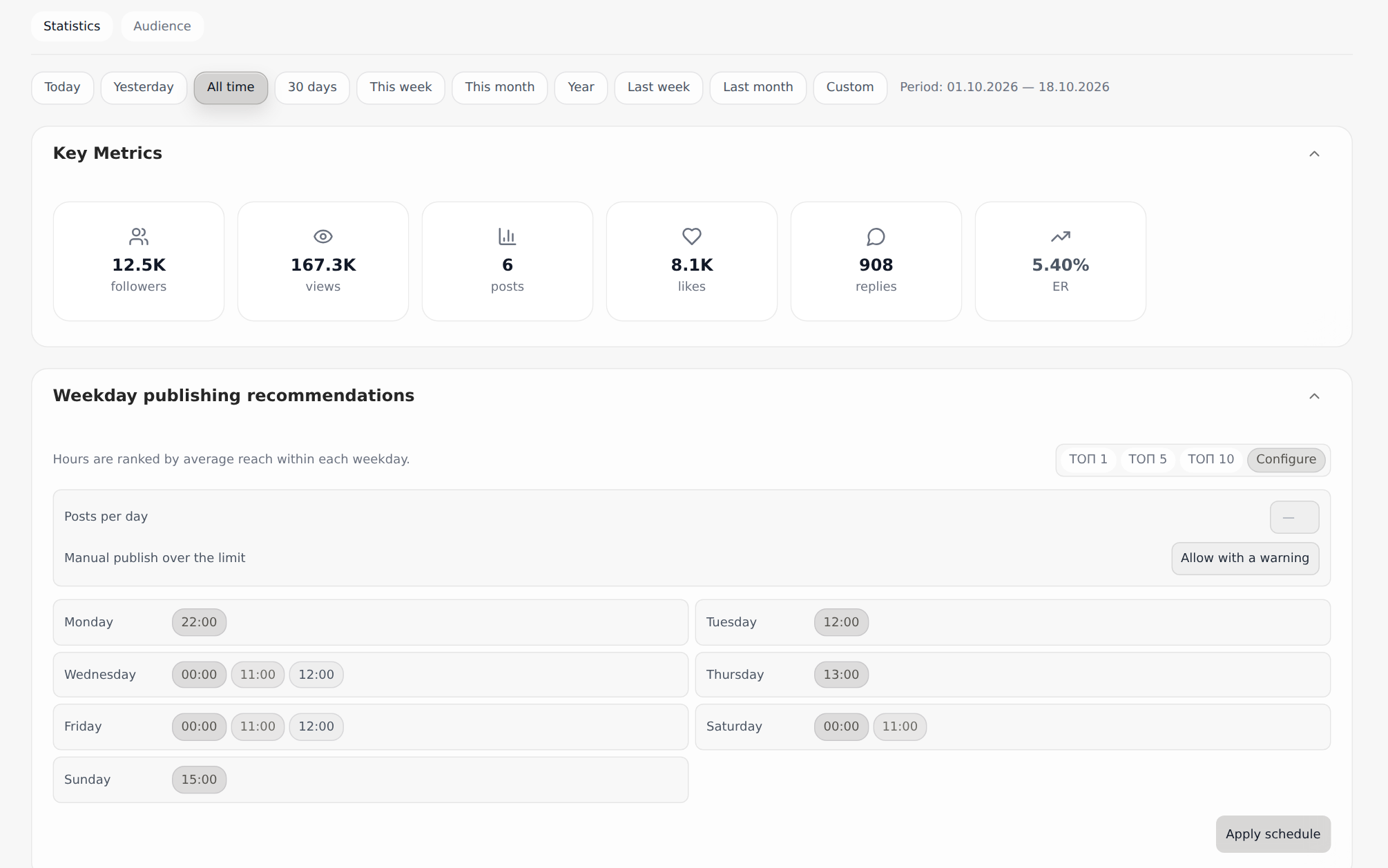Click the Apply schedule button
Viewport: 1388px width, 868px height.
1273,834
